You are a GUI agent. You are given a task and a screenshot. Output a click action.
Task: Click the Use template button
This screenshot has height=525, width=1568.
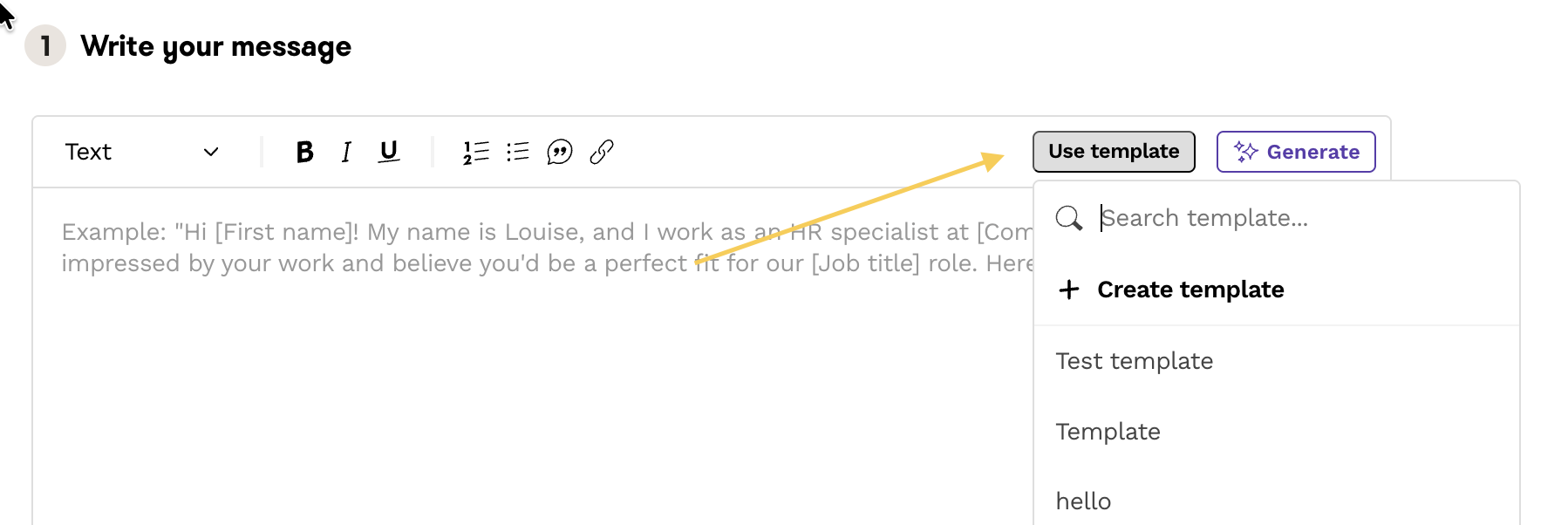click(1114, 152)
